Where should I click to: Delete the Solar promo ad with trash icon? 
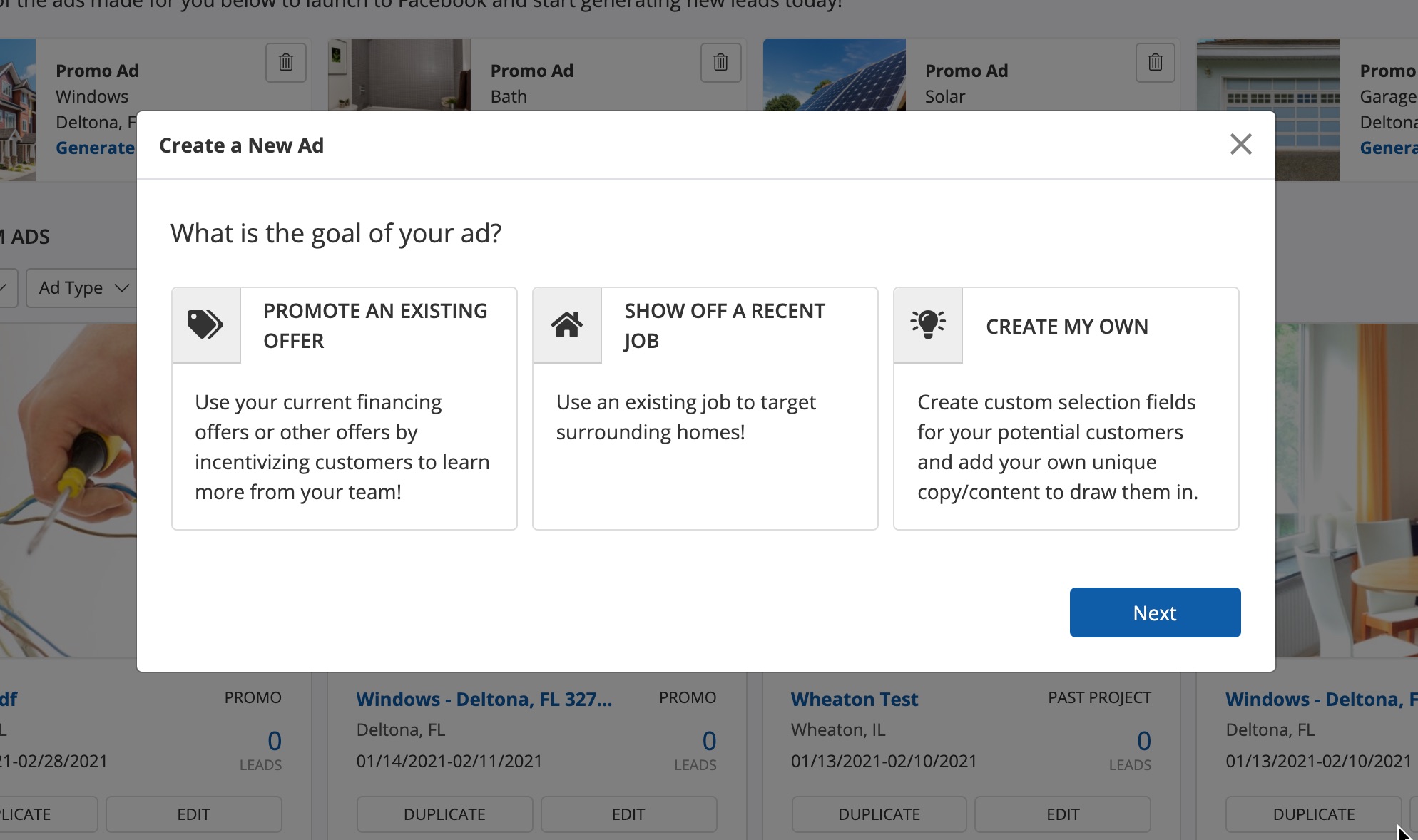[x=1155, y=63]
